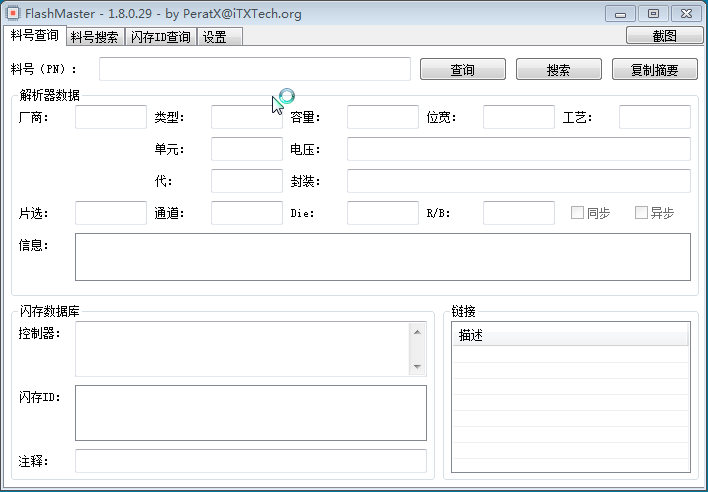
Task: Toggle the 异步 checkbox
Action: (641, 213)
